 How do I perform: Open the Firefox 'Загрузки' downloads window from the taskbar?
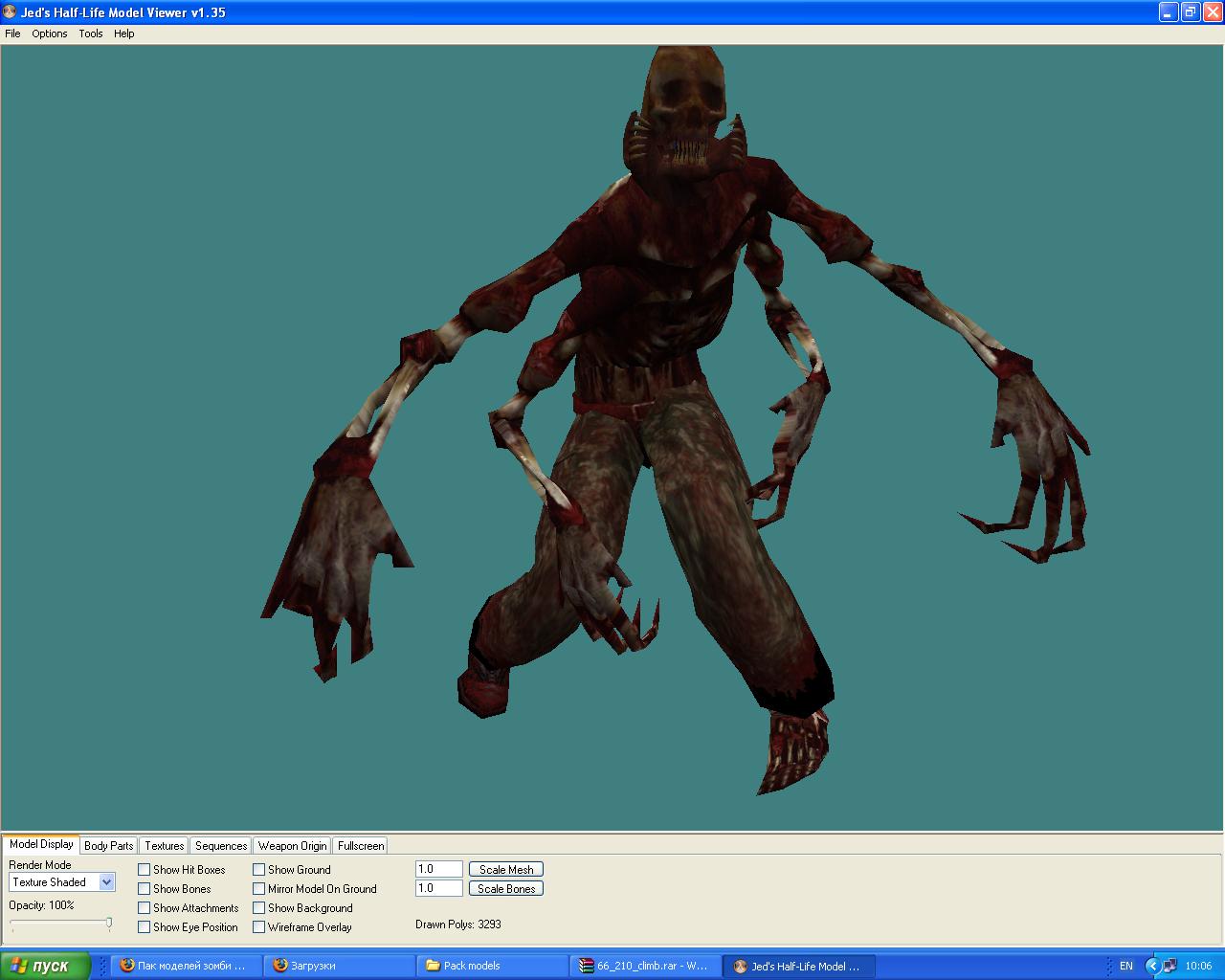tap(340, 966)
